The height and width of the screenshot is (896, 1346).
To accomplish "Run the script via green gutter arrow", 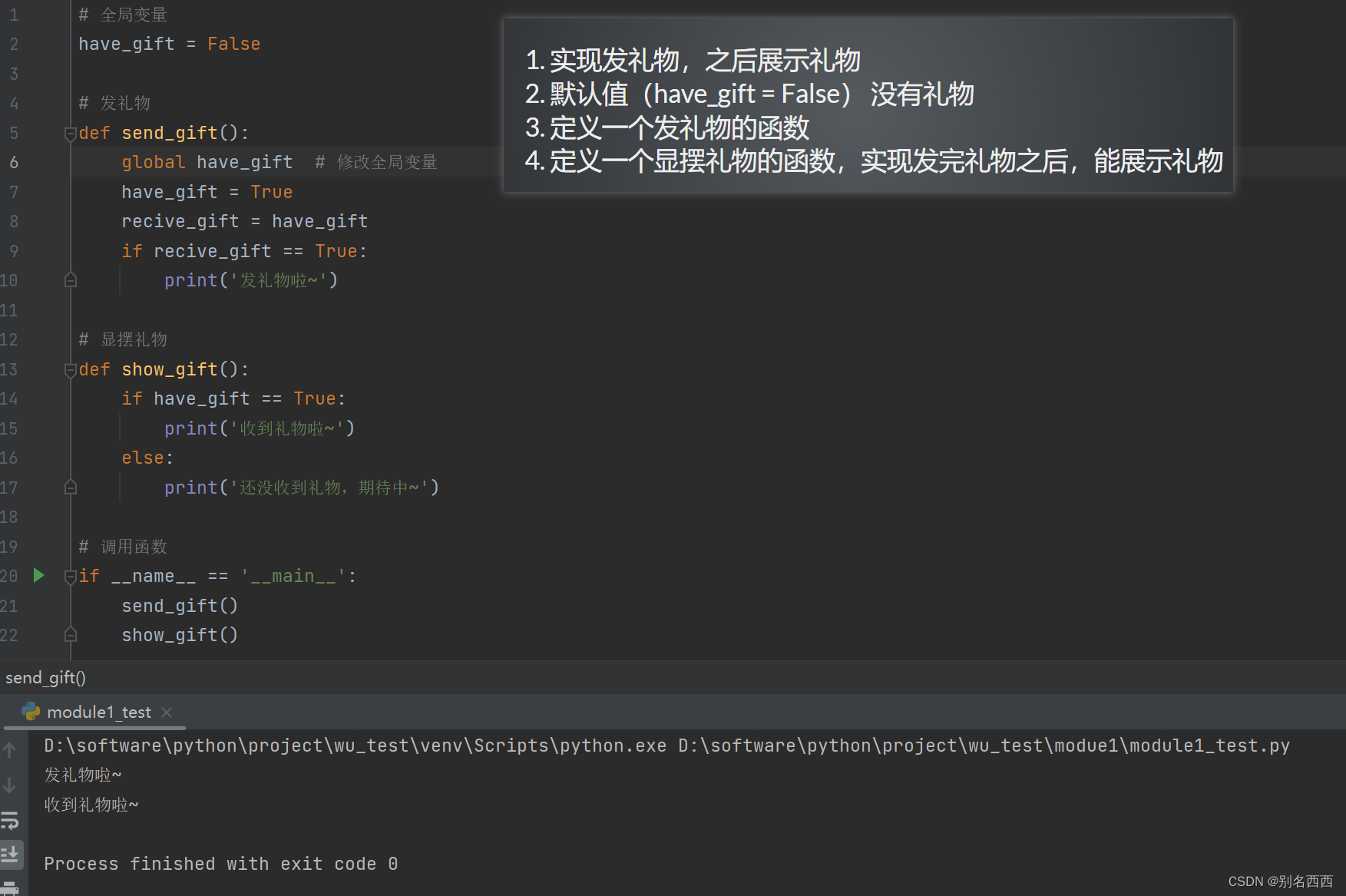I will point(38,575).
